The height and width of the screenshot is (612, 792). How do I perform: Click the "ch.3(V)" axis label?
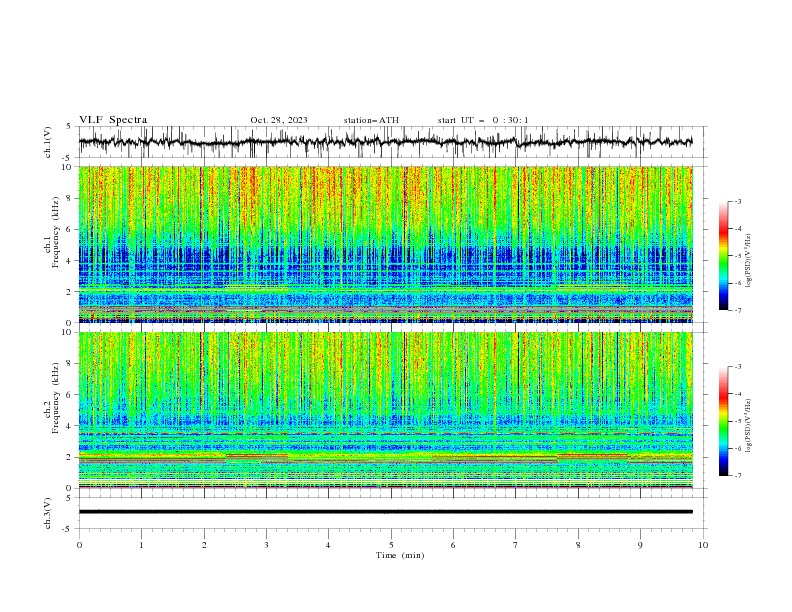[48, 513]
